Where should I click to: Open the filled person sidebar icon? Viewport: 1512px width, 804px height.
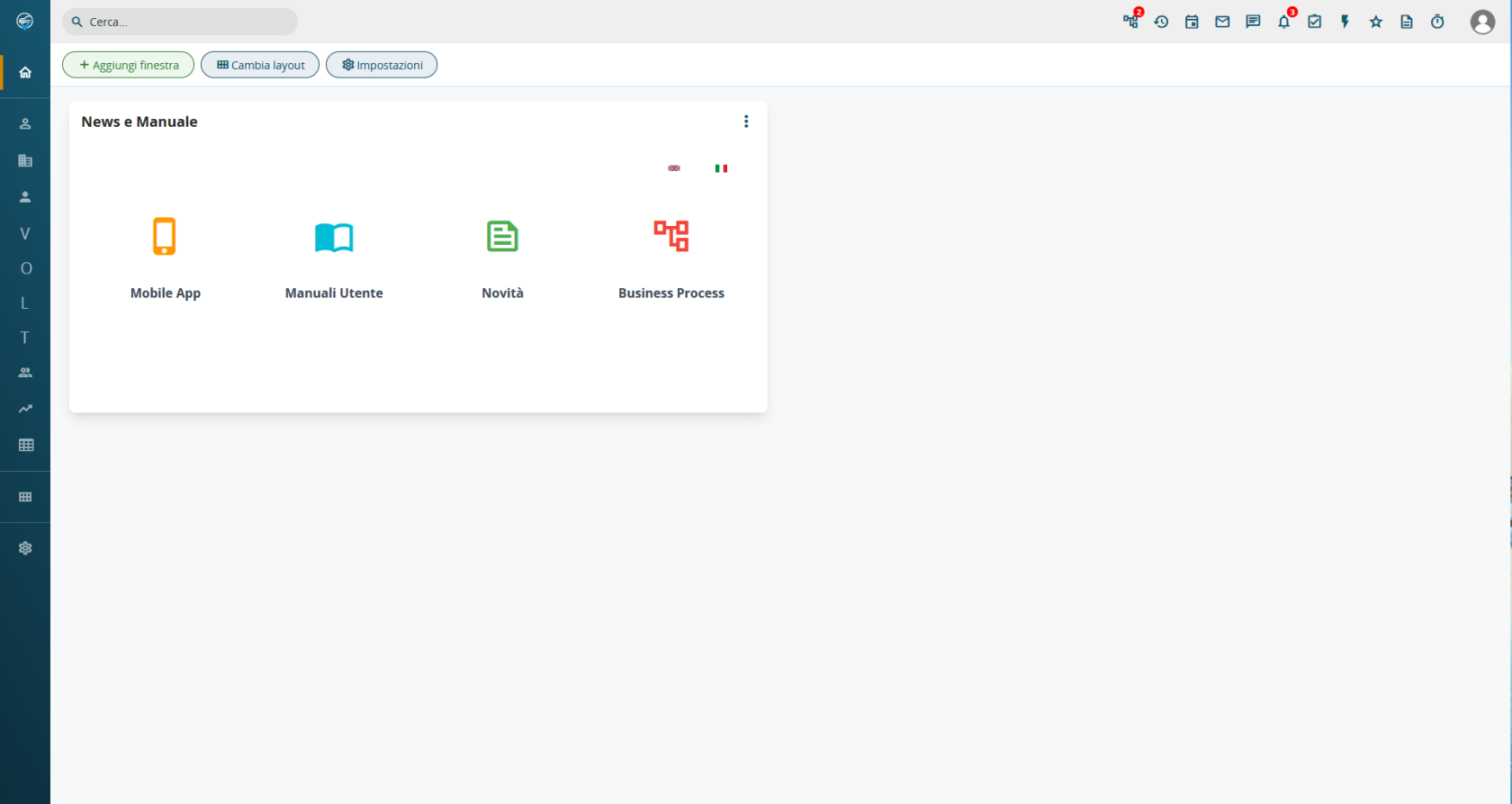pyautogui.click(x=25, y=196)
